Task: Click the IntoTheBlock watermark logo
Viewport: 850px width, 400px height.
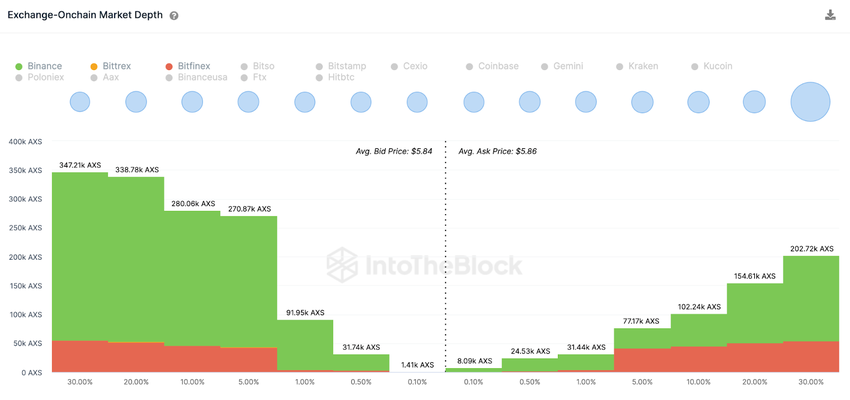Action: click(425, 265)
